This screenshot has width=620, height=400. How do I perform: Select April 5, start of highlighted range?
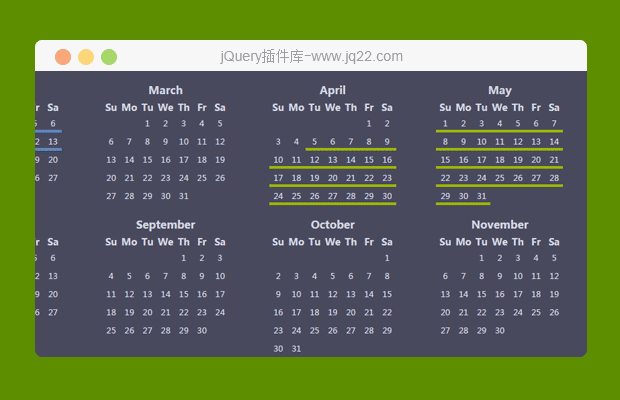(x=314, y=142)
